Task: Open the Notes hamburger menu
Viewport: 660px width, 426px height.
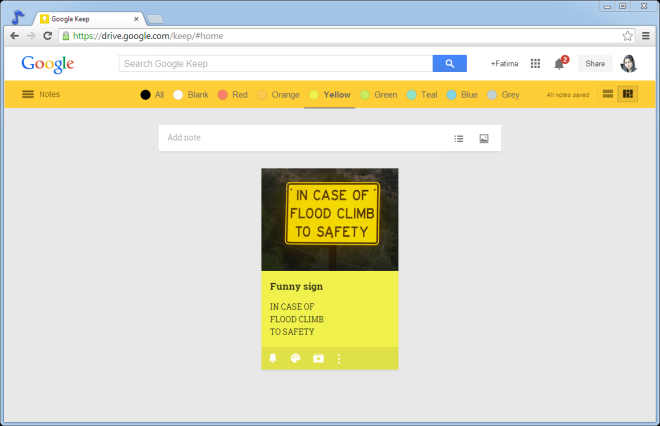Action: 28,94
